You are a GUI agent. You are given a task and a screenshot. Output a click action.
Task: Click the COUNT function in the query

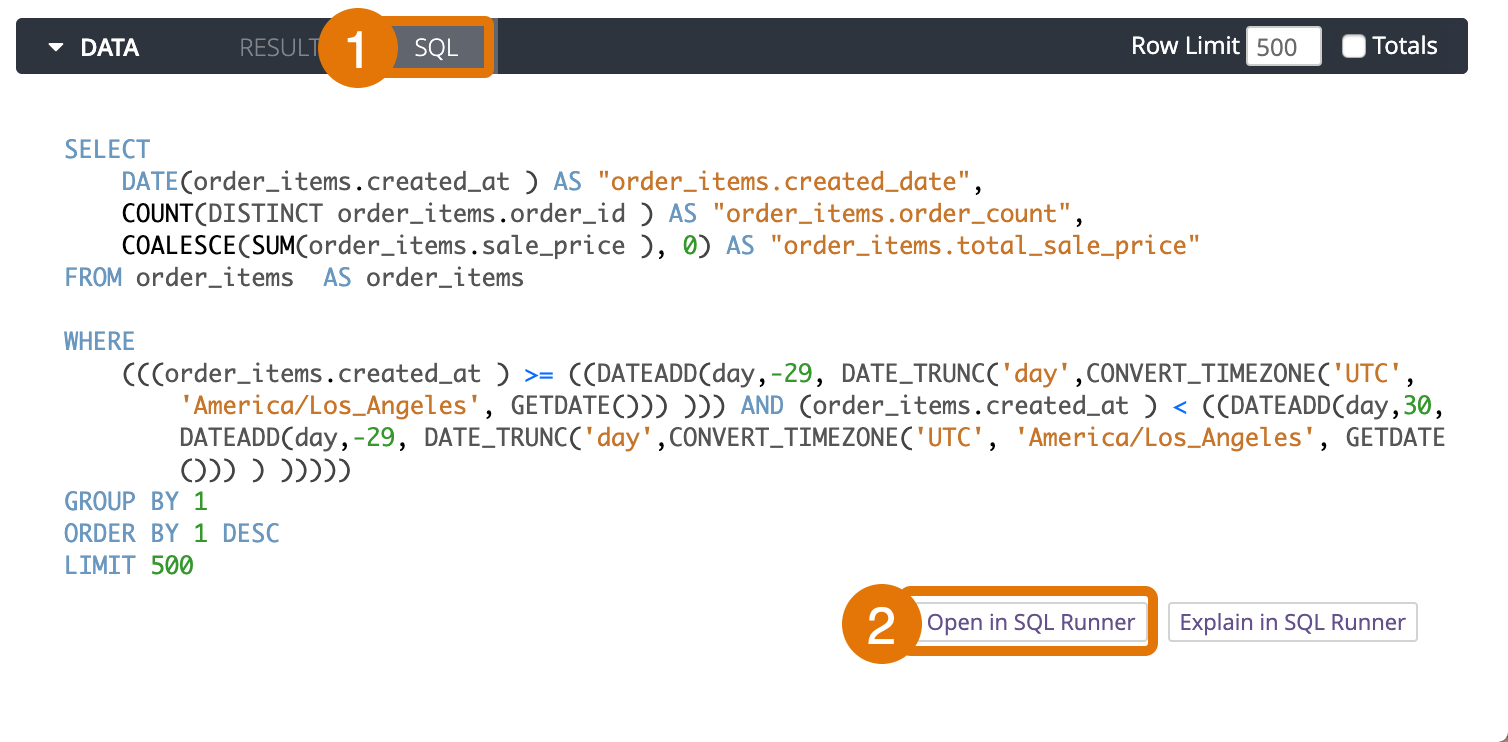point(154,214)
